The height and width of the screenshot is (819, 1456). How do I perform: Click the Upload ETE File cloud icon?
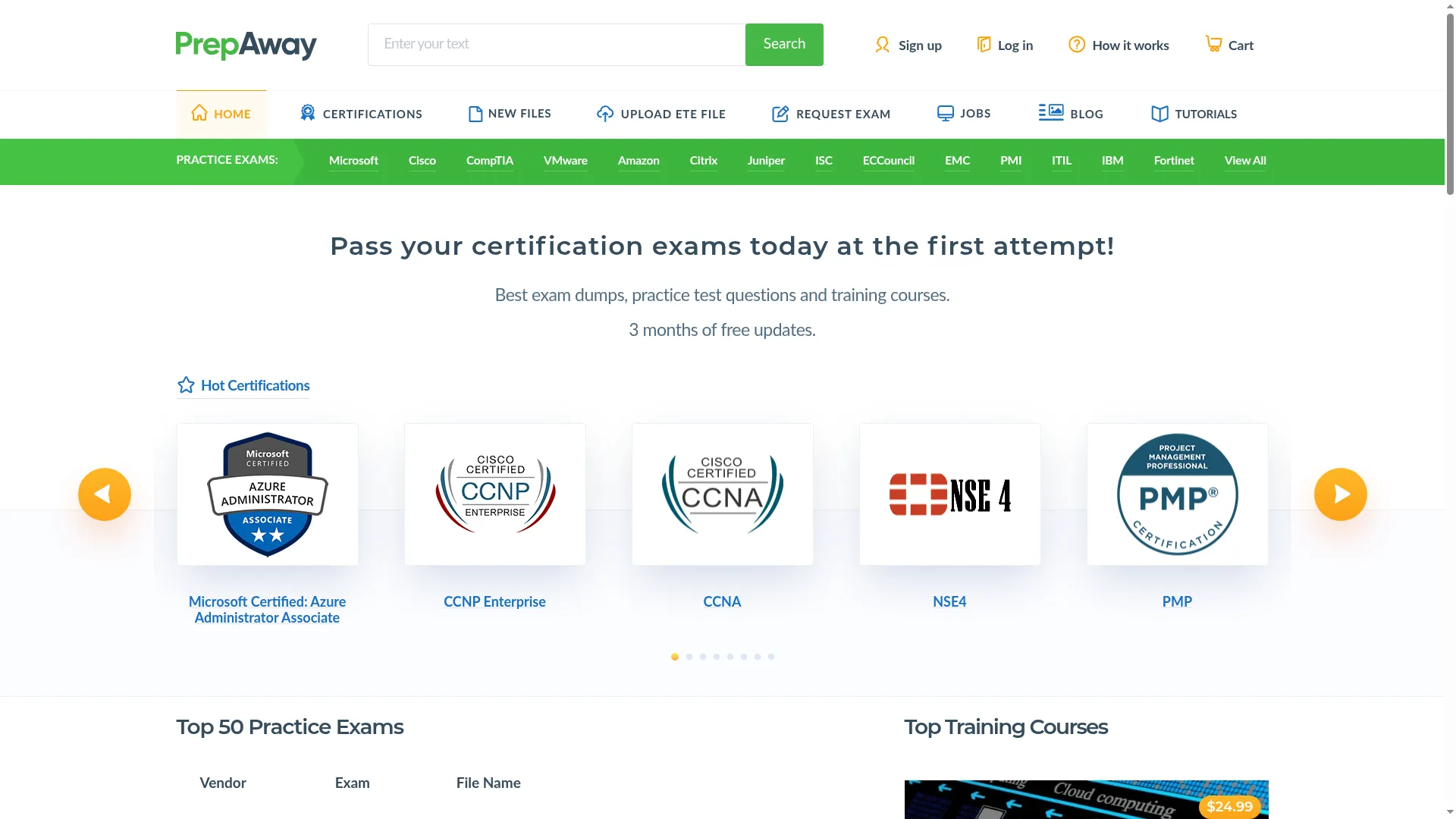[605, 114]
